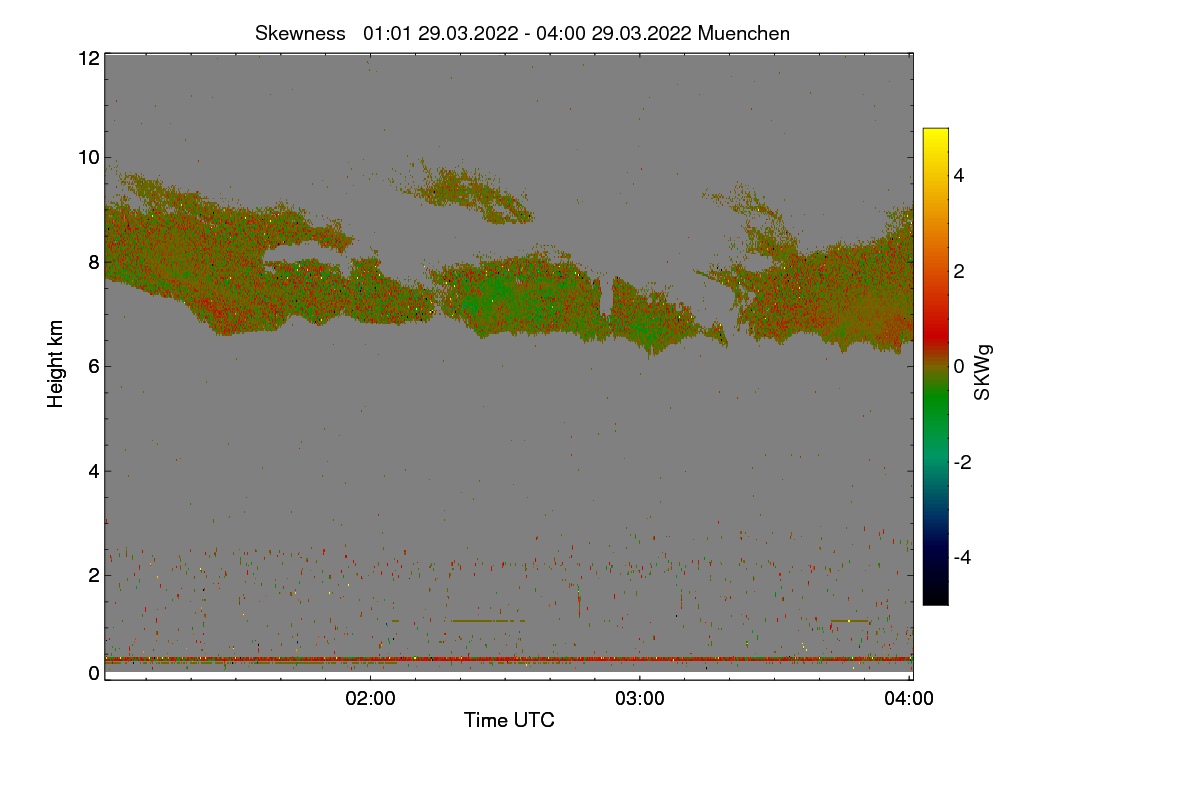Screen dimensions: 1200x800
Task: Click the height tick label 12
Action: tap(88, 58)
